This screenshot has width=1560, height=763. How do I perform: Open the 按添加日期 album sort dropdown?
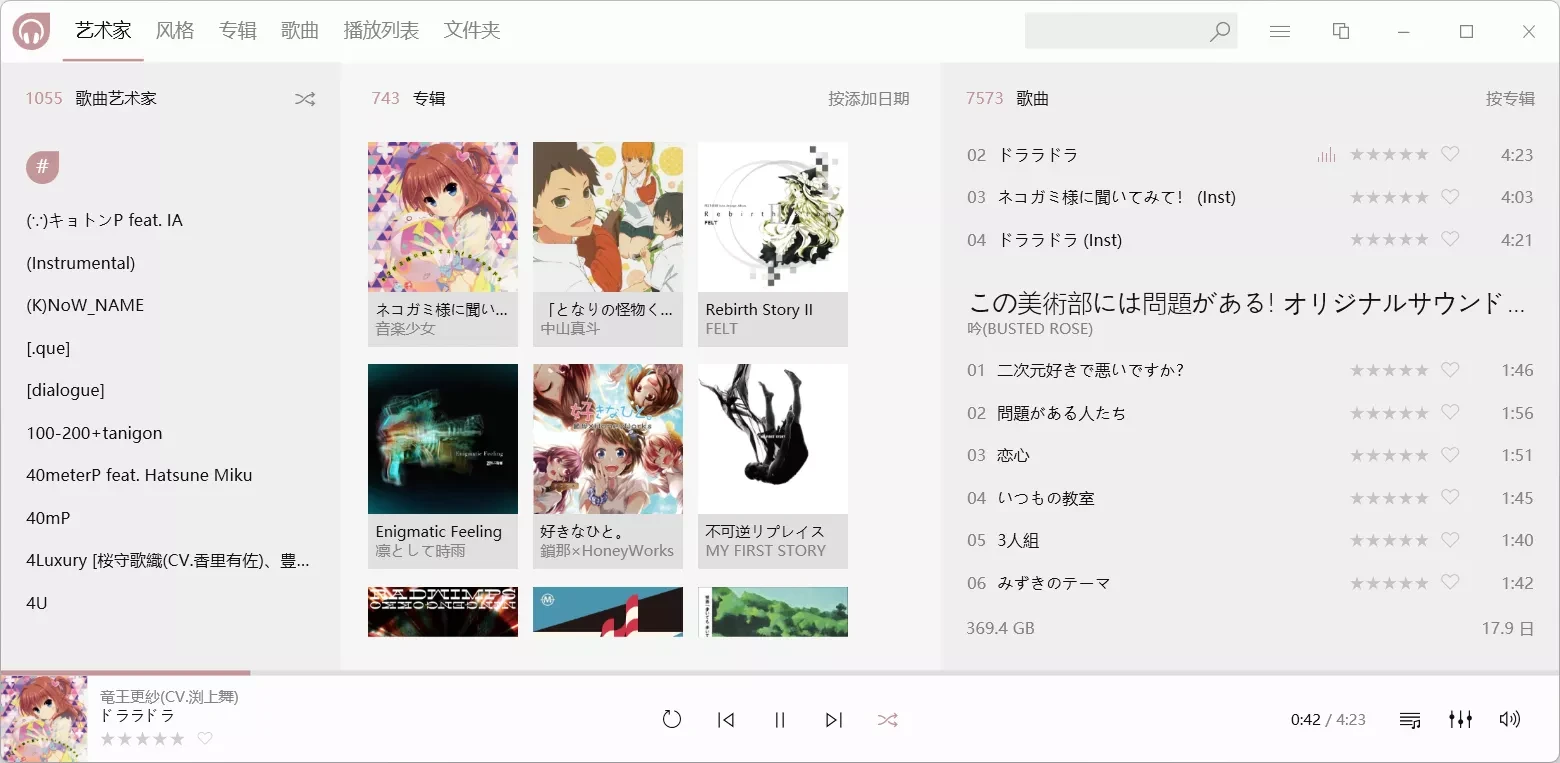[868, 98]
